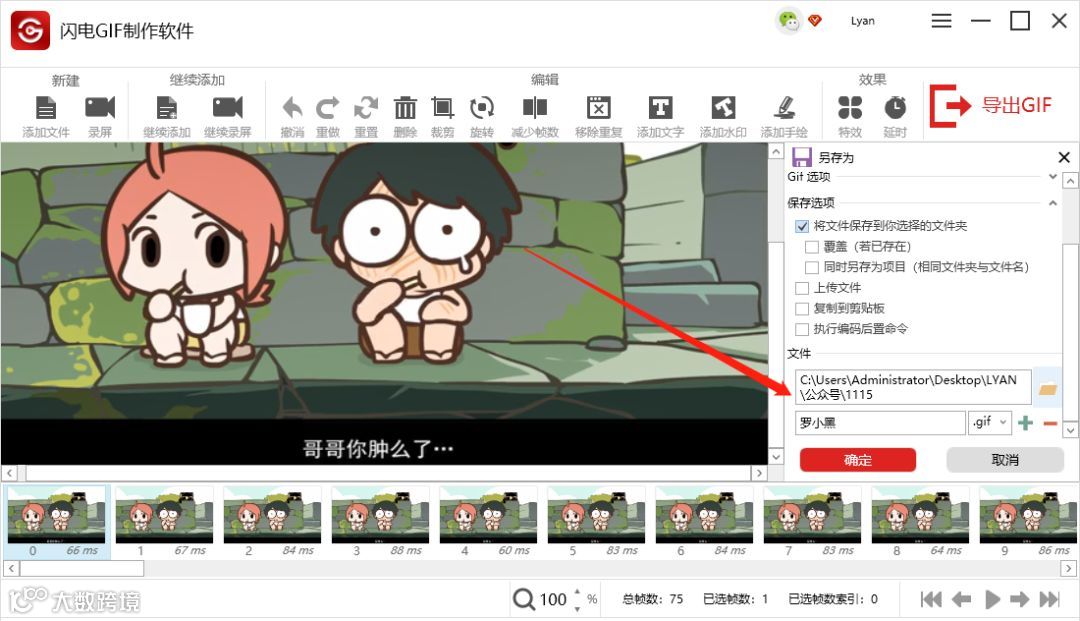The image size is (1080, 621).
Task: Click timeline scrollbar right arrow
Action: pos(1068,569)
